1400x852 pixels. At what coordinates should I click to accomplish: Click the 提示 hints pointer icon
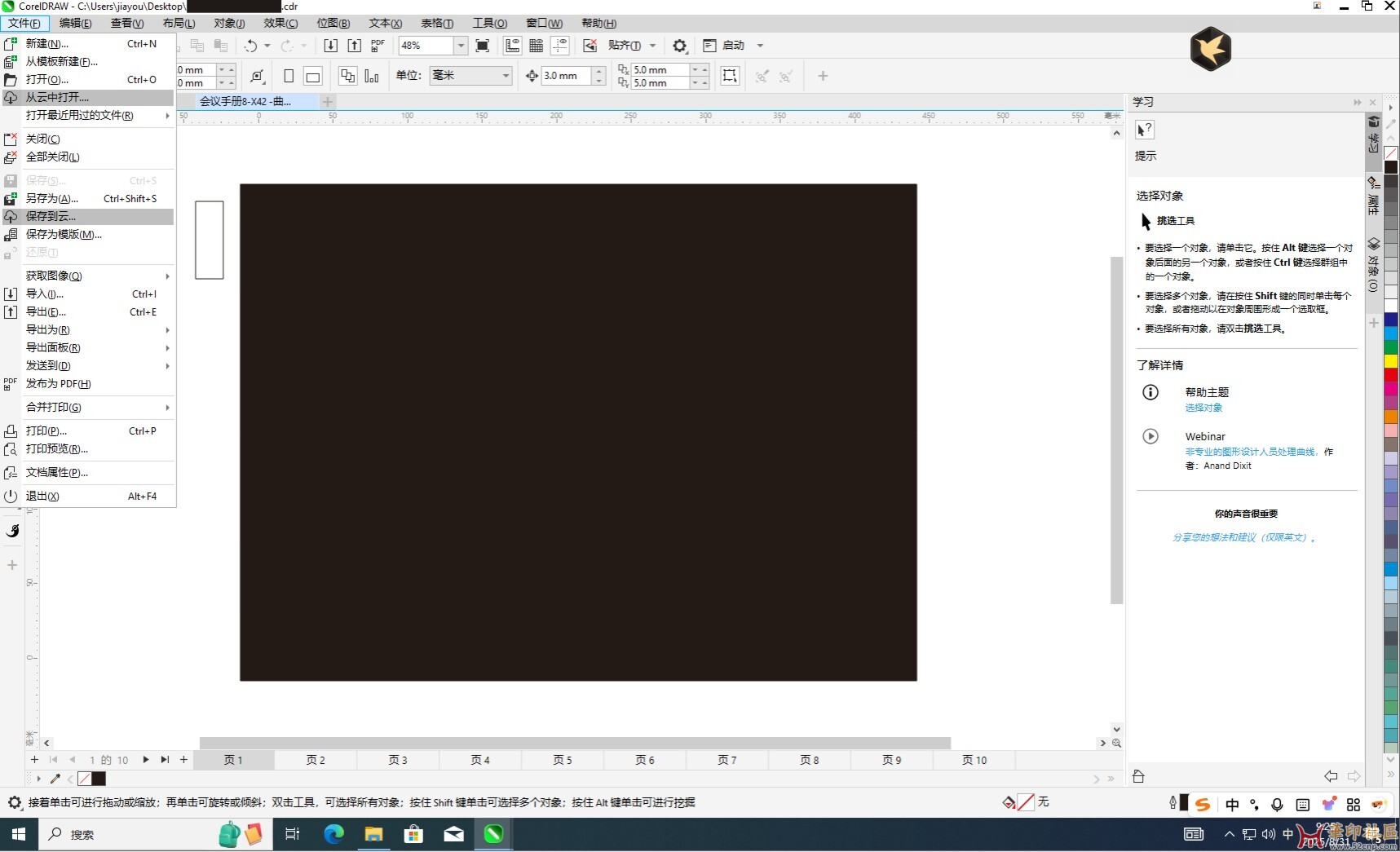[1145, 130]
